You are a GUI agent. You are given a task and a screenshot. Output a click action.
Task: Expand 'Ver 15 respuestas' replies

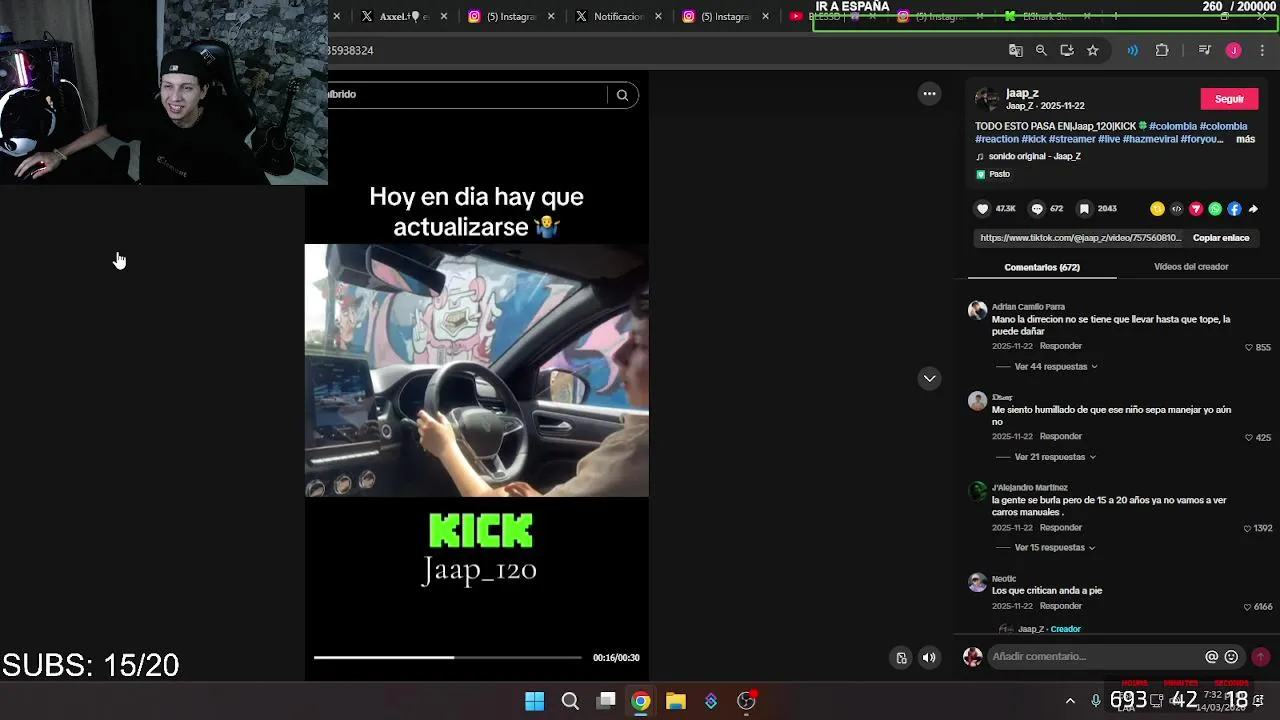point(1055,548)
